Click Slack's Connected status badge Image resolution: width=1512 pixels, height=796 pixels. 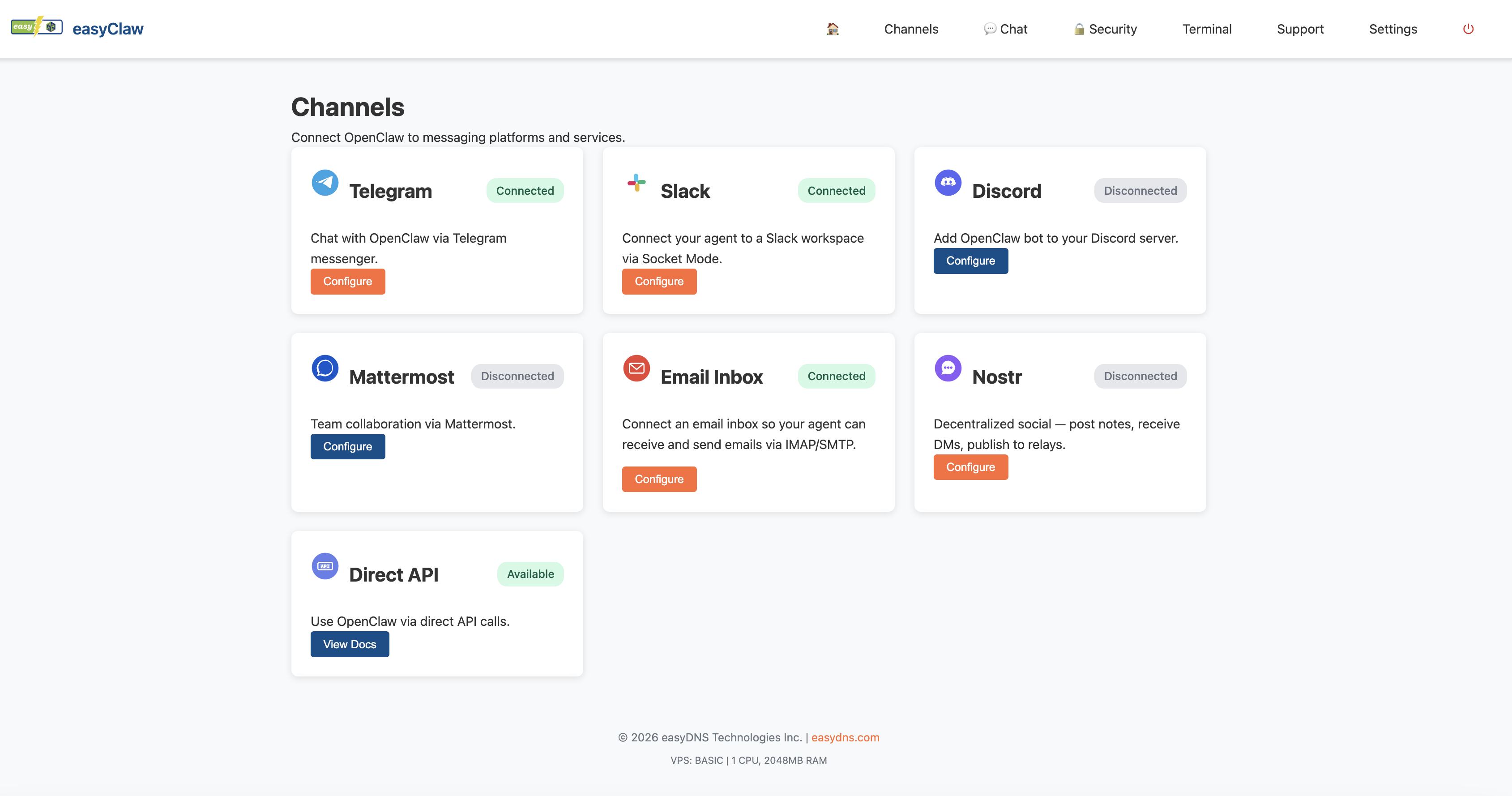coord(837,191)
